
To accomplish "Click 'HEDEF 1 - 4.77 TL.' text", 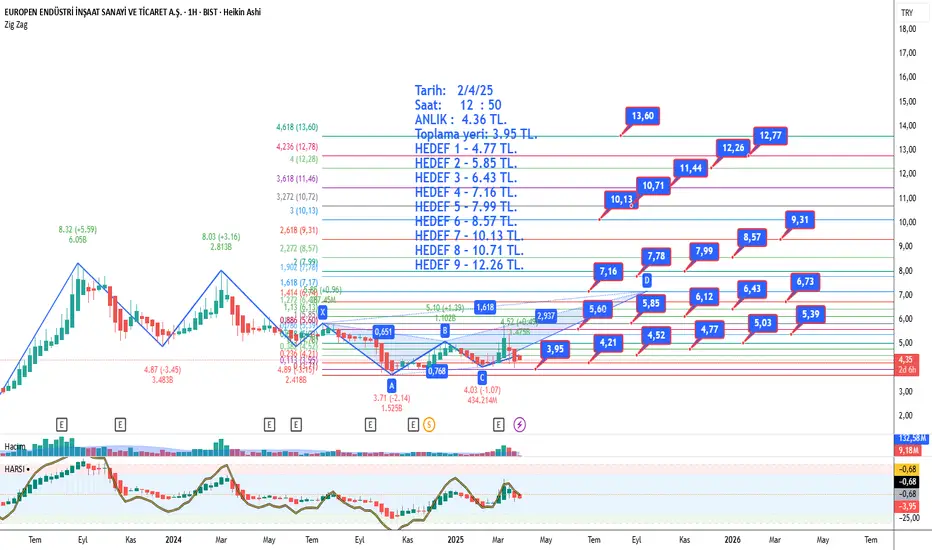I will pyautogui.click(x=466, y=149).
